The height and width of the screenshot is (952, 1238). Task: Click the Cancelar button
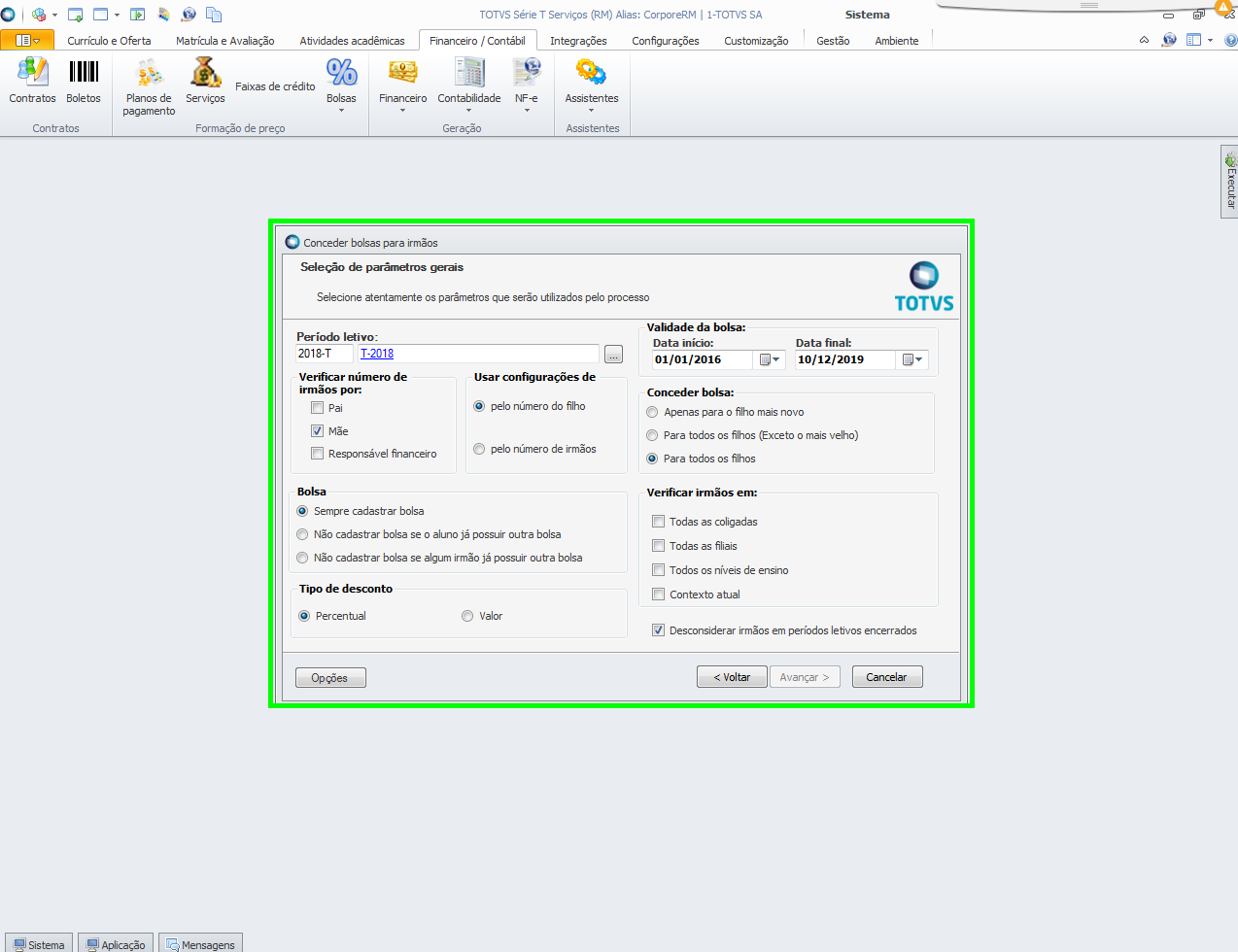pos(887,677)
